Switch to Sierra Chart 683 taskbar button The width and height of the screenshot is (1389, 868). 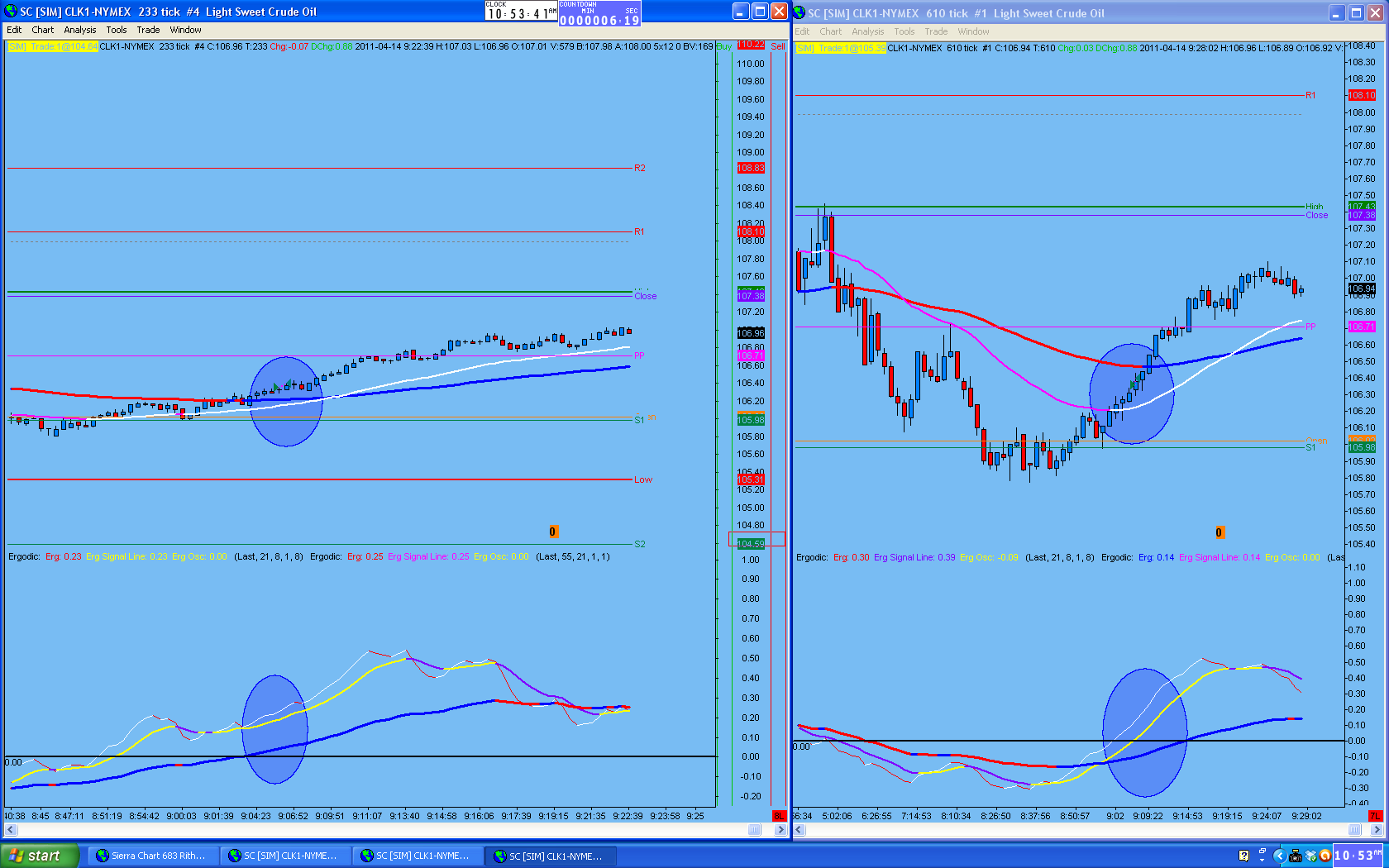tap(153, 856)
